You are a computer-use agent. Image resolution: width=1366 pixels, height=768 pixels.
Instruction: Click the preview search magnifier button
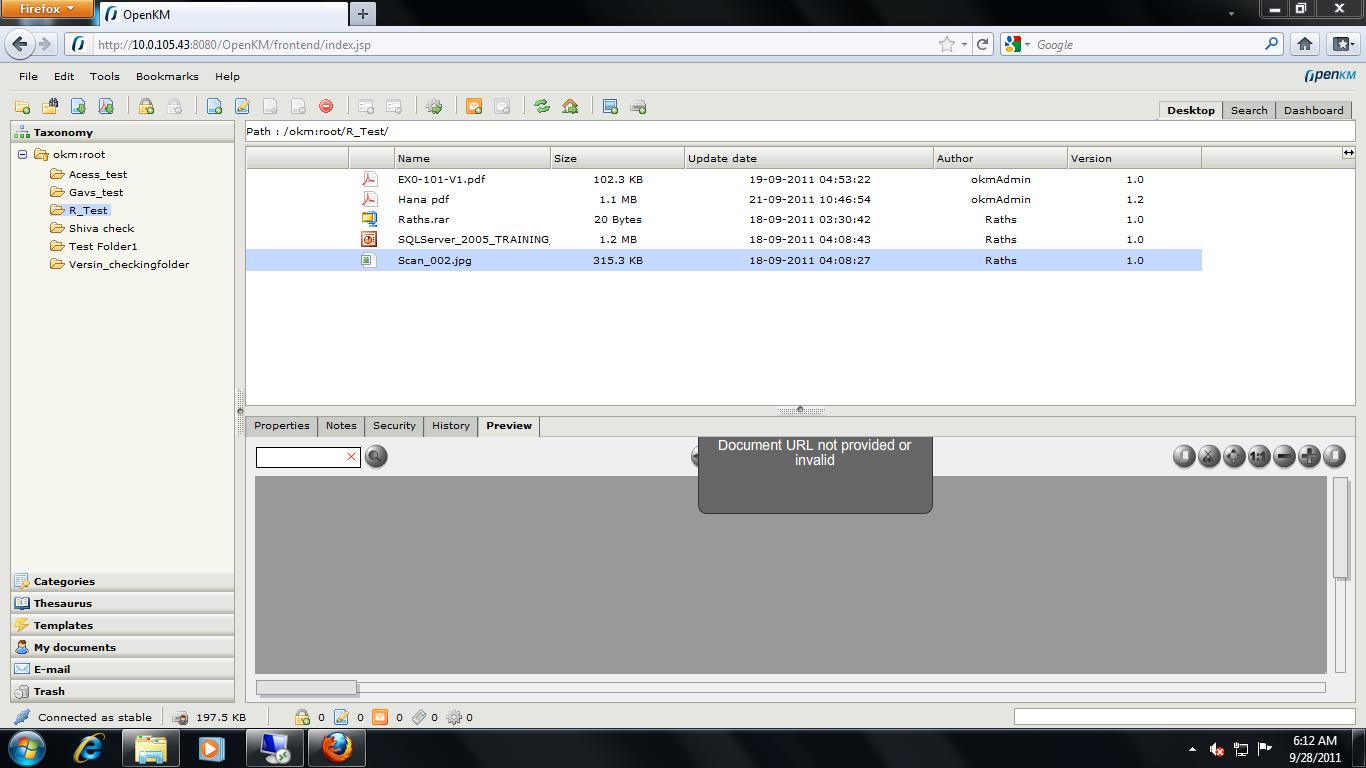[x=376, y=457]
